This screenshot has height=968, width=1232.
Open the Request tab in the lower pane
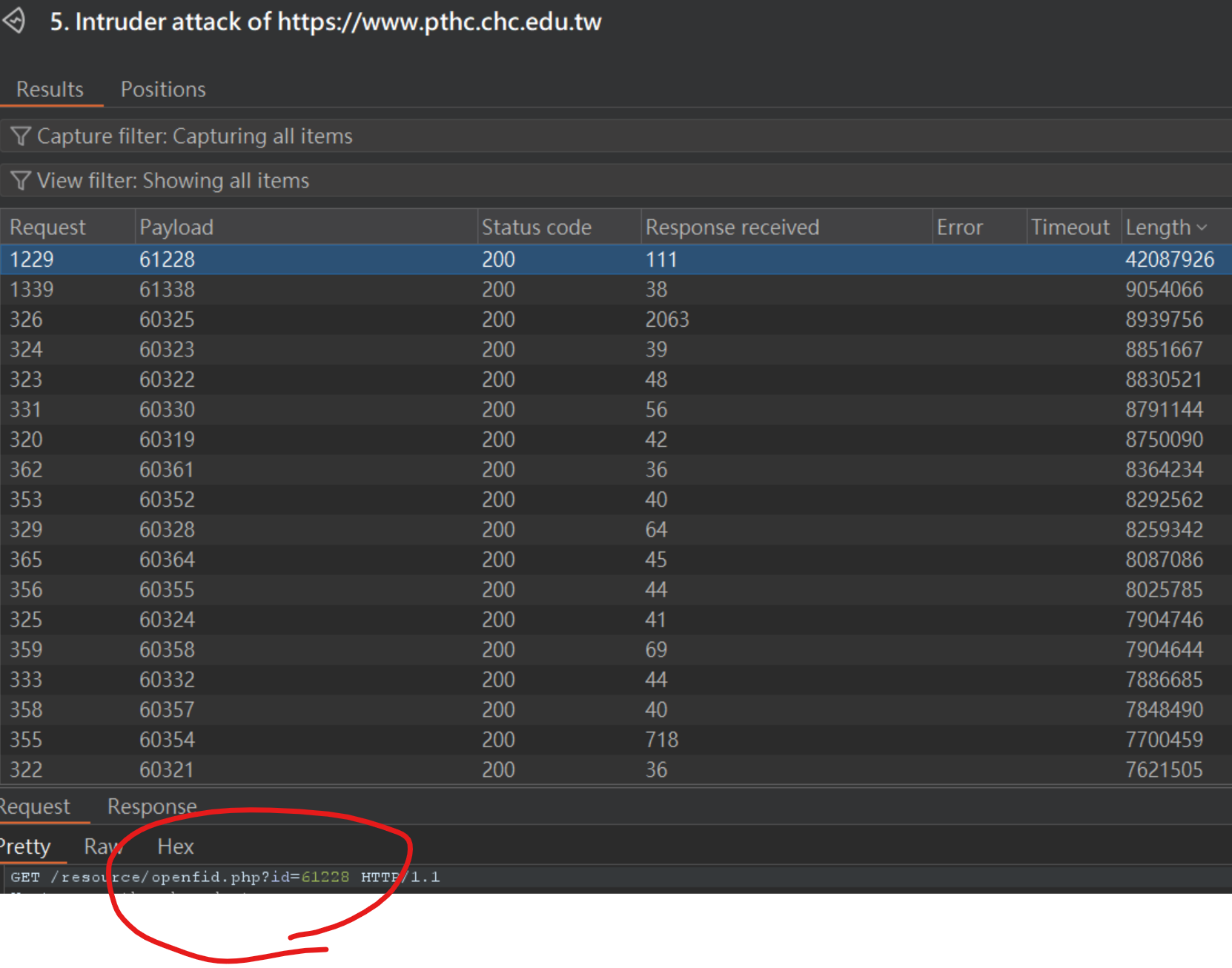pos(36,806)
